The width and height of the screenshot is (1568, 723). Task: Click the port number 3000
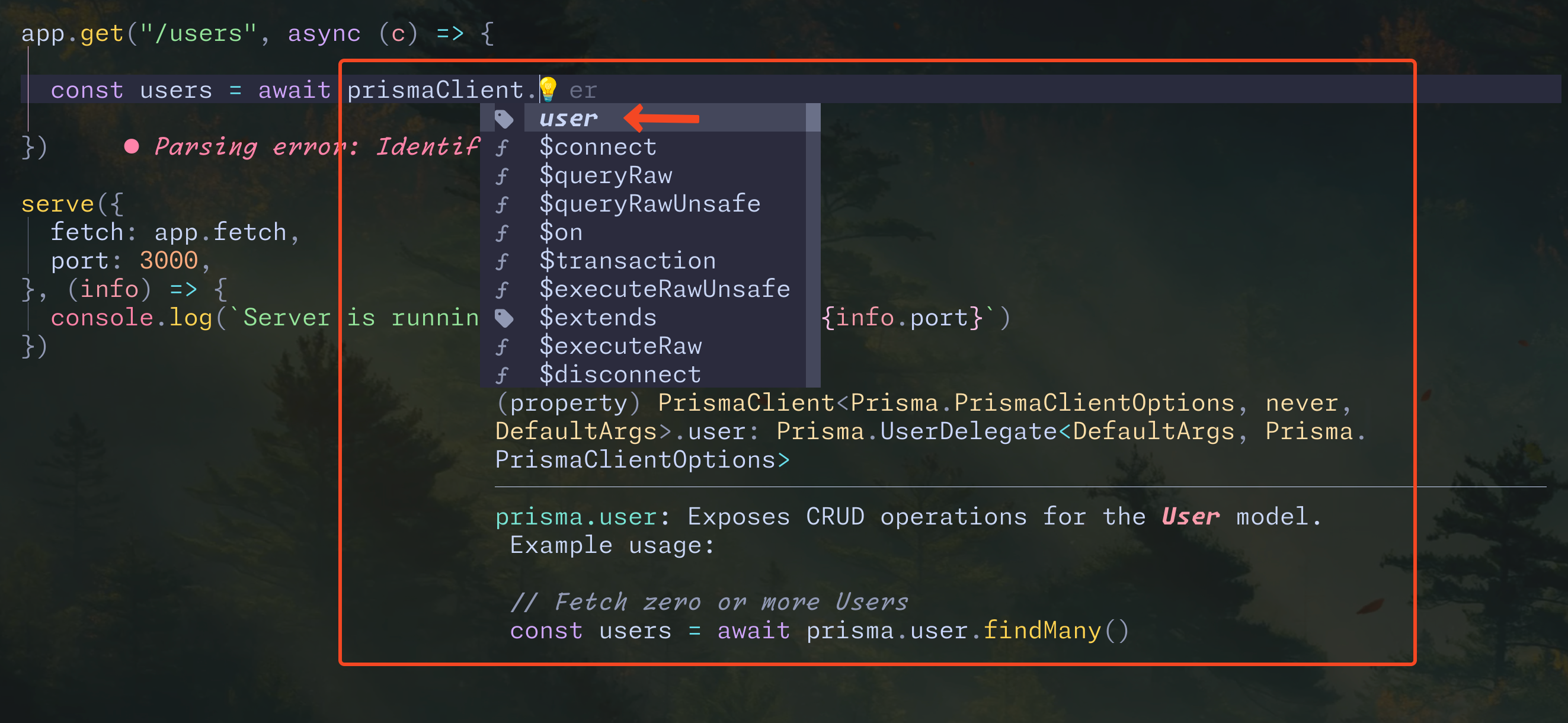(x=169, y=261)
